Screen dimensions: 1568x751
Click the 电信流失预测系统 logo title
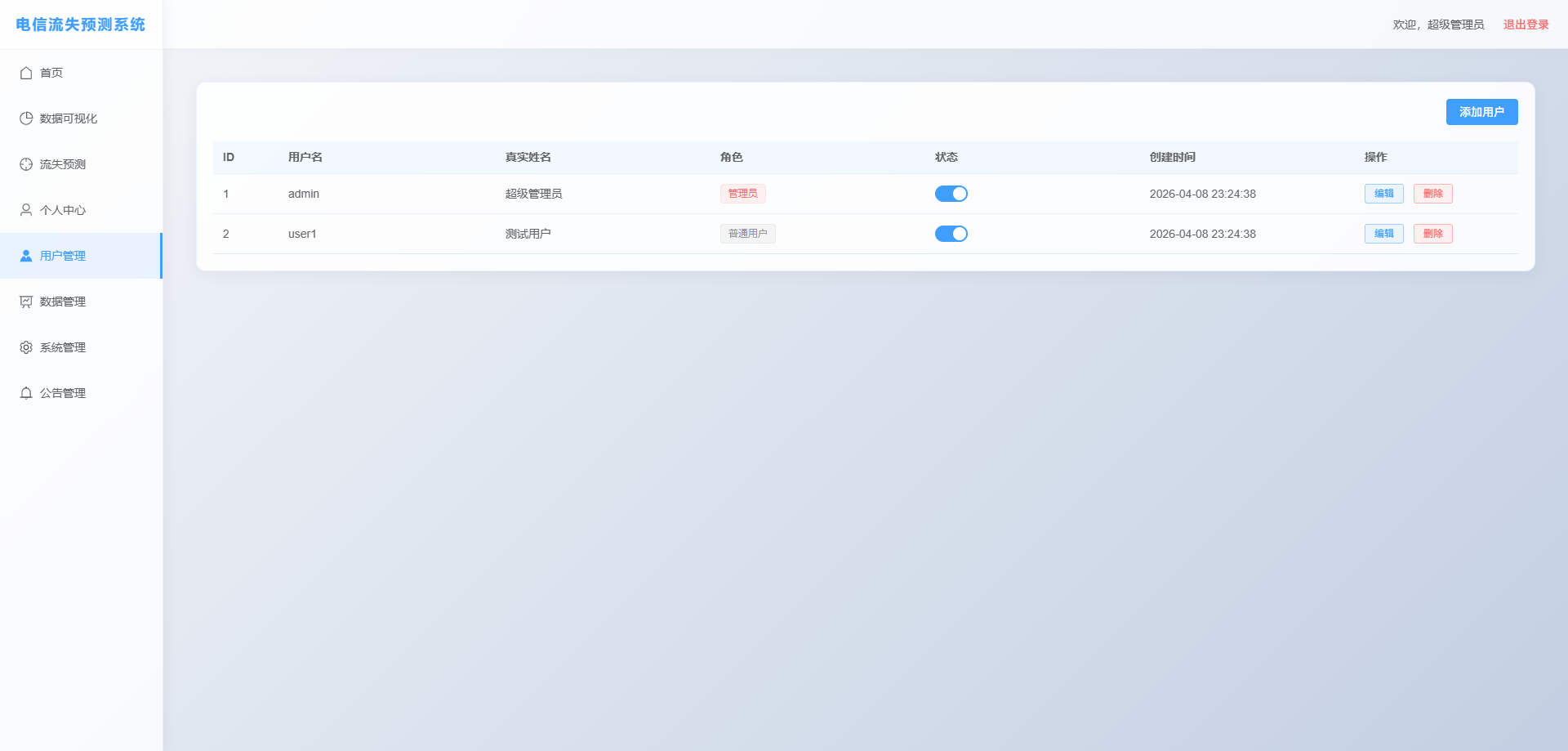click(81, 25)
